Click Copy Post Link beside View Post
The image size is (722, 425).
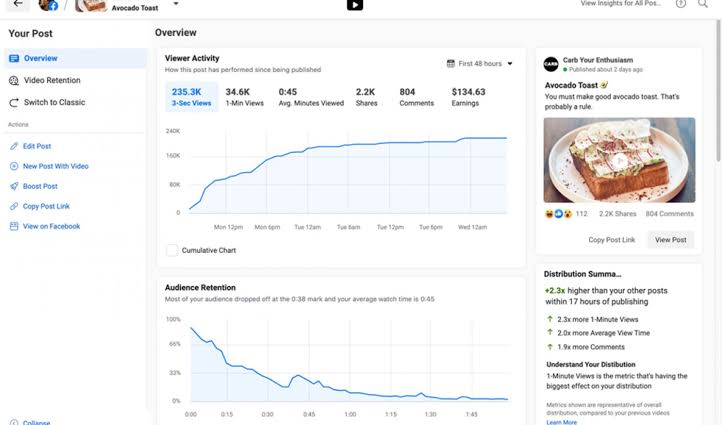click(611, 240)
